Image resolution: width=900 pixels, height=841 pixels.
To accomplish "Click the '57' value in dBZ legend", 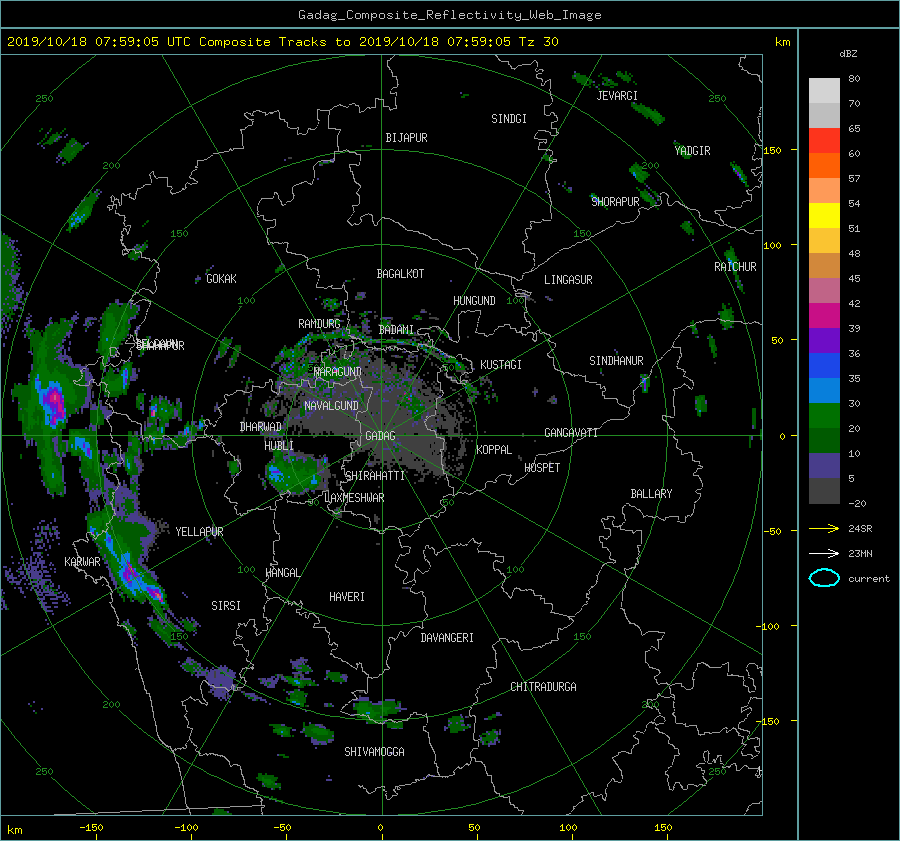I will point(854,179).
